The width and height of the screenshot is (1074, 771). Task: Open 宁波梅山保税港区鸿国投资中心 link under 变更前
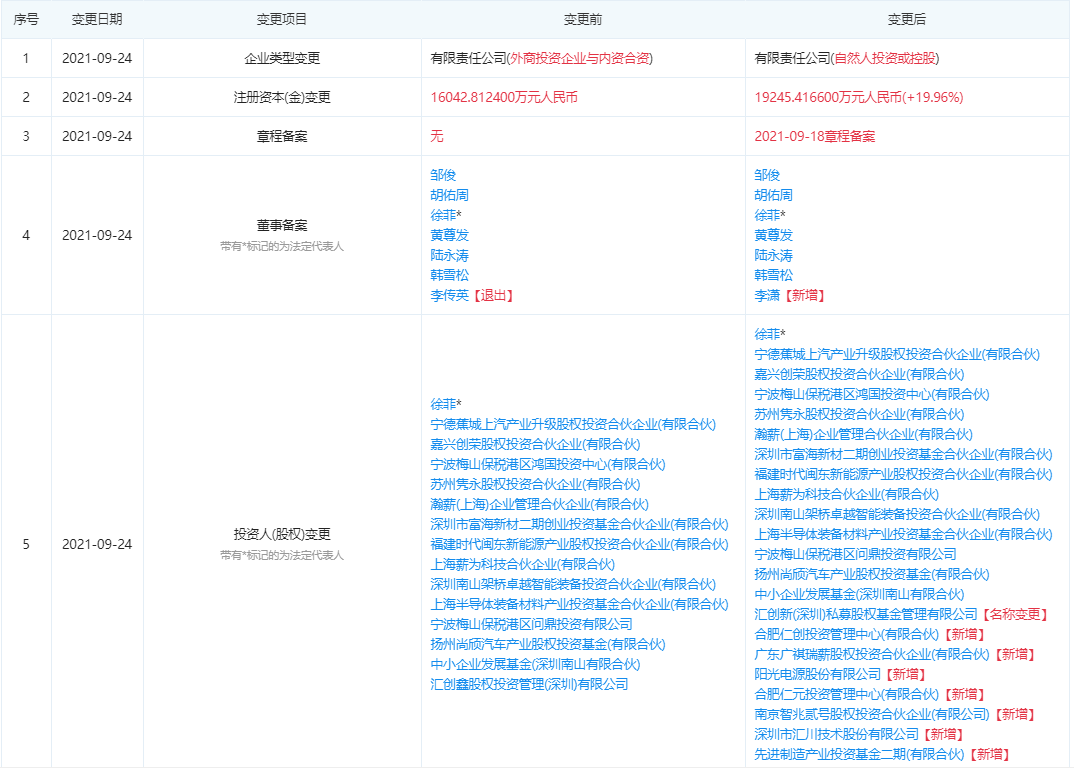click(548, 464)
